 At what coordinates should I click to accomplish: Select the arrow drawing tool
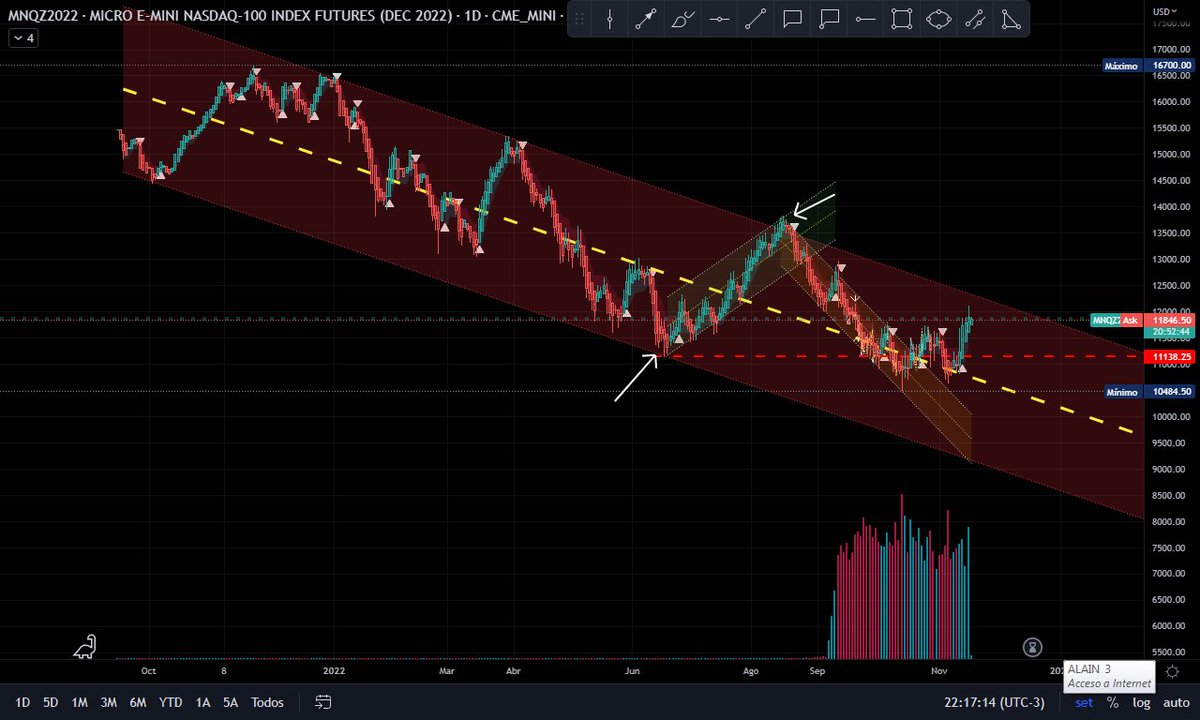click(646, 19)
